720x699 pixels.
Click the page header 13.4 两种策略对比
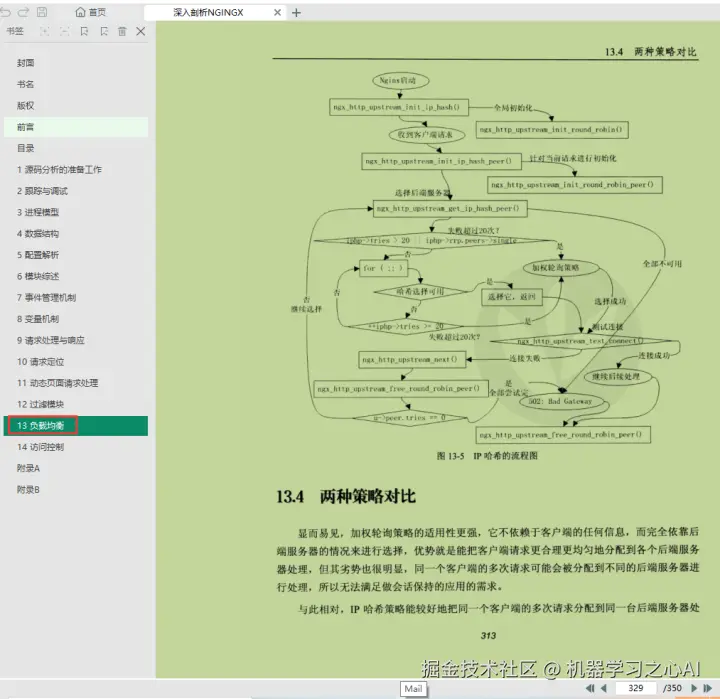click(x=651, y=51)
